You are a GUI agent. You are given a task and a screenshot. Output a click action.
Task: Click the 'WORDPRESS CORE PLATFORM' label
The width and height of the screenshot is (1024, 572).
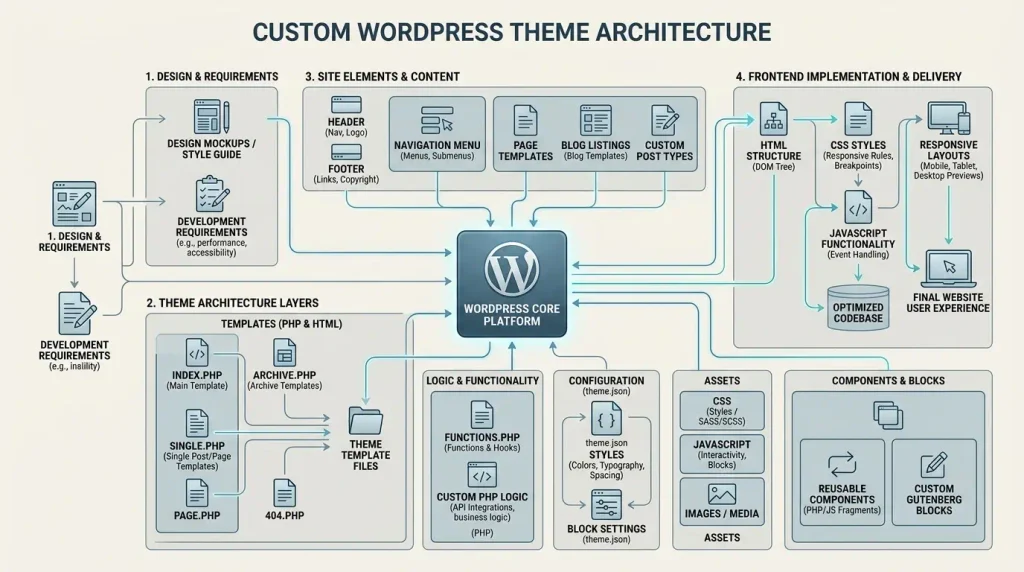(x=512, y=315)
